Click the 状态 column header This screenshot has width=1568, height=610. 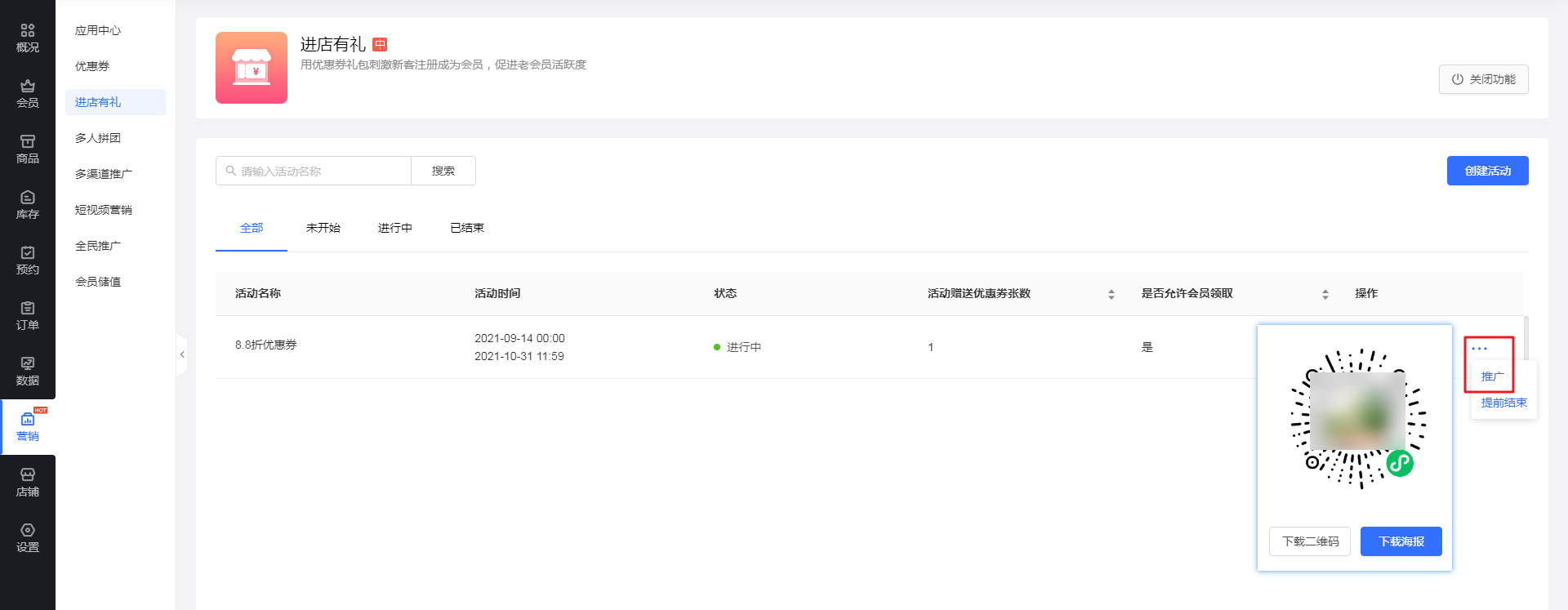(725, 293)
